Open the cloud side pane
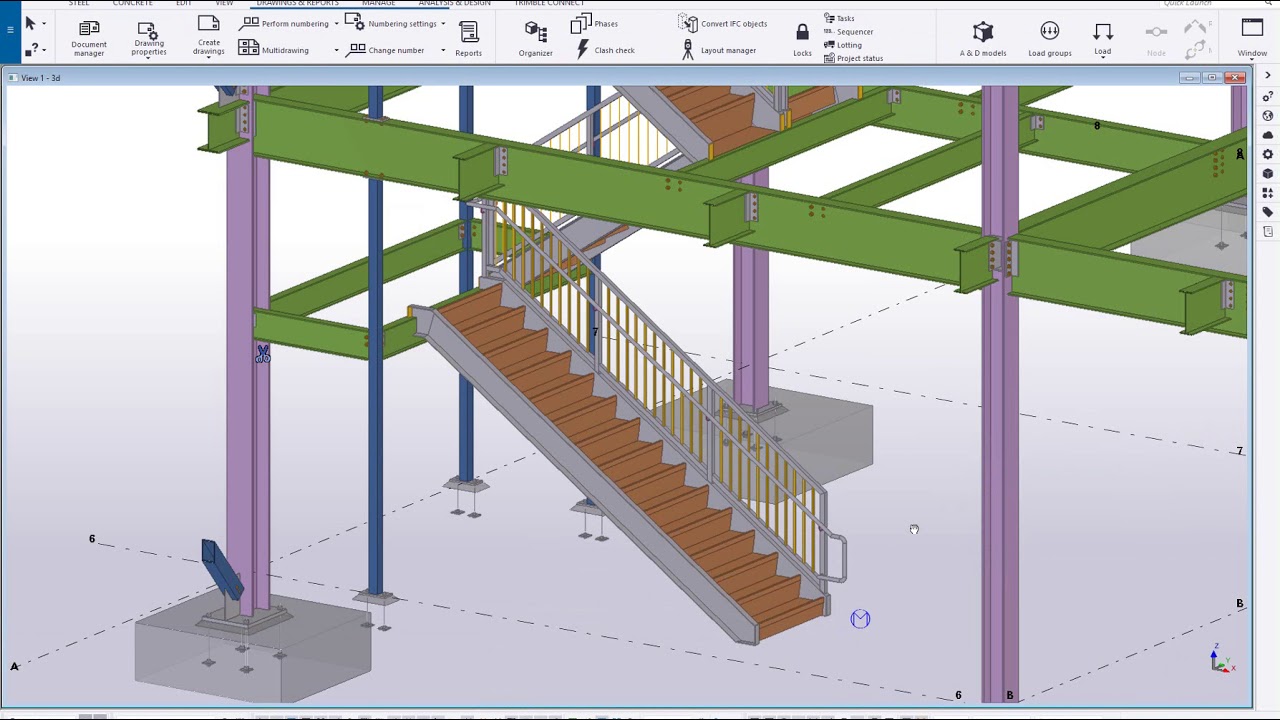This screenshot has width=1280, height=720. [x=1268, y=135]
